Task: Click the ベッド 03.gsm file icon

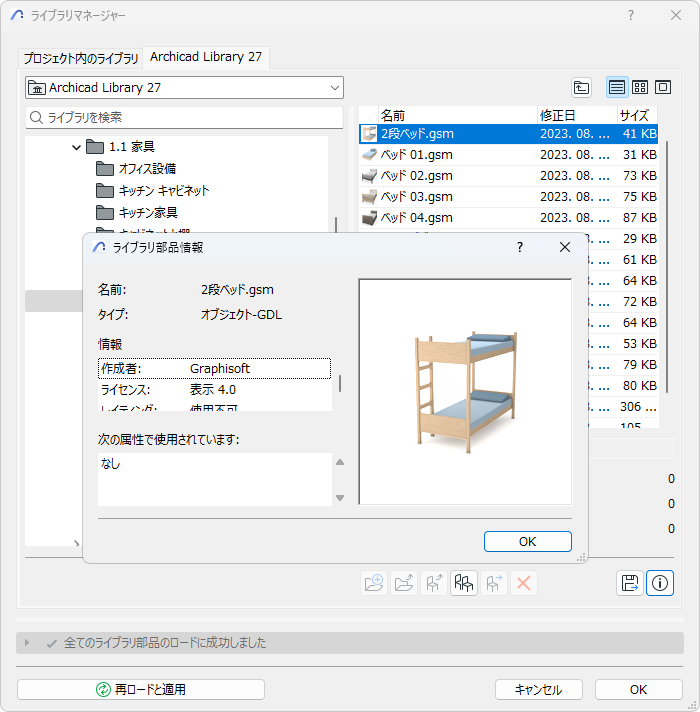Action: coord(369,197)
